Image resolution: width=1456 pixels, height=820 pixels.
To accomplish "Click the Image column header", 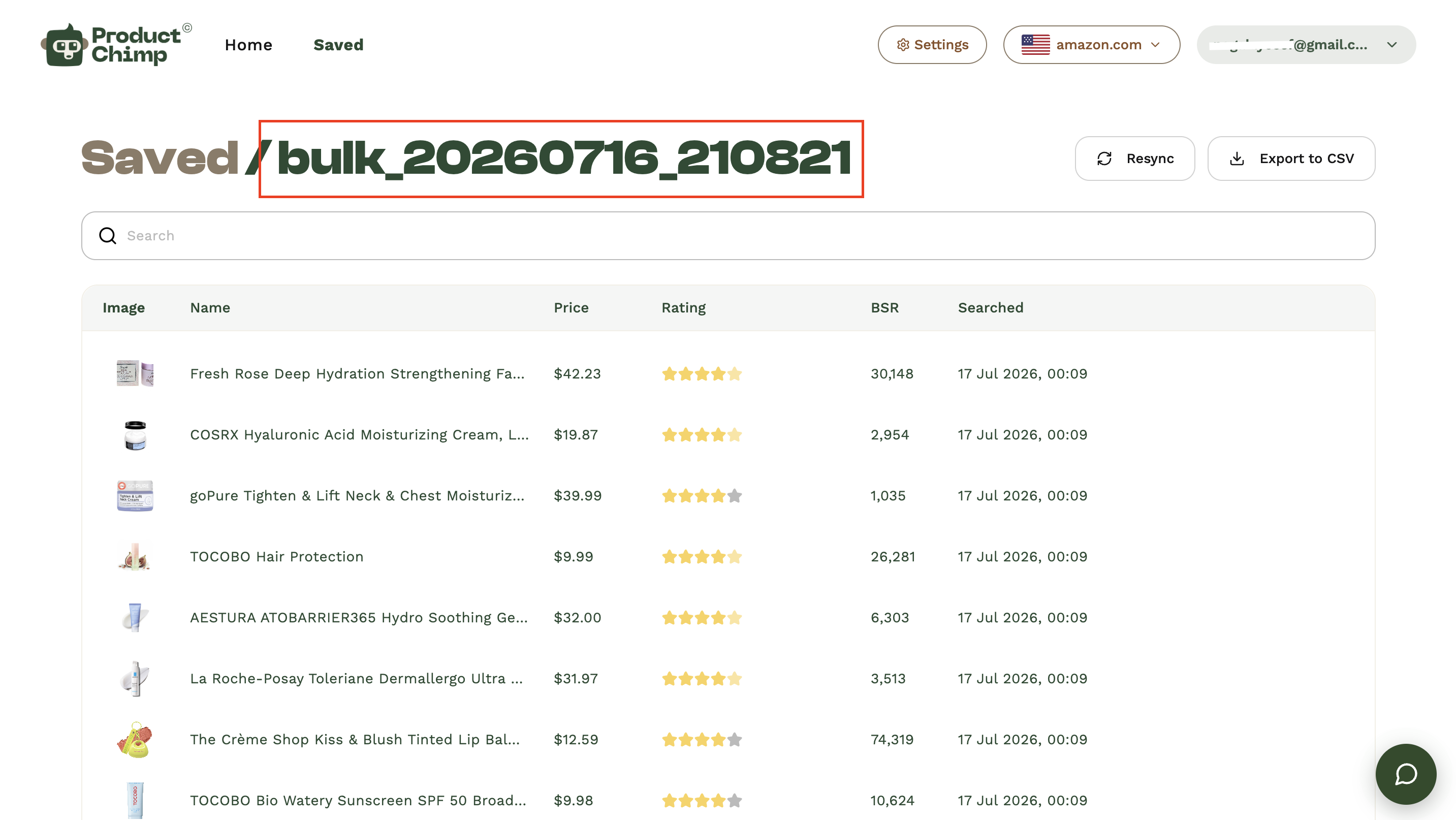I will pos(124,308).
